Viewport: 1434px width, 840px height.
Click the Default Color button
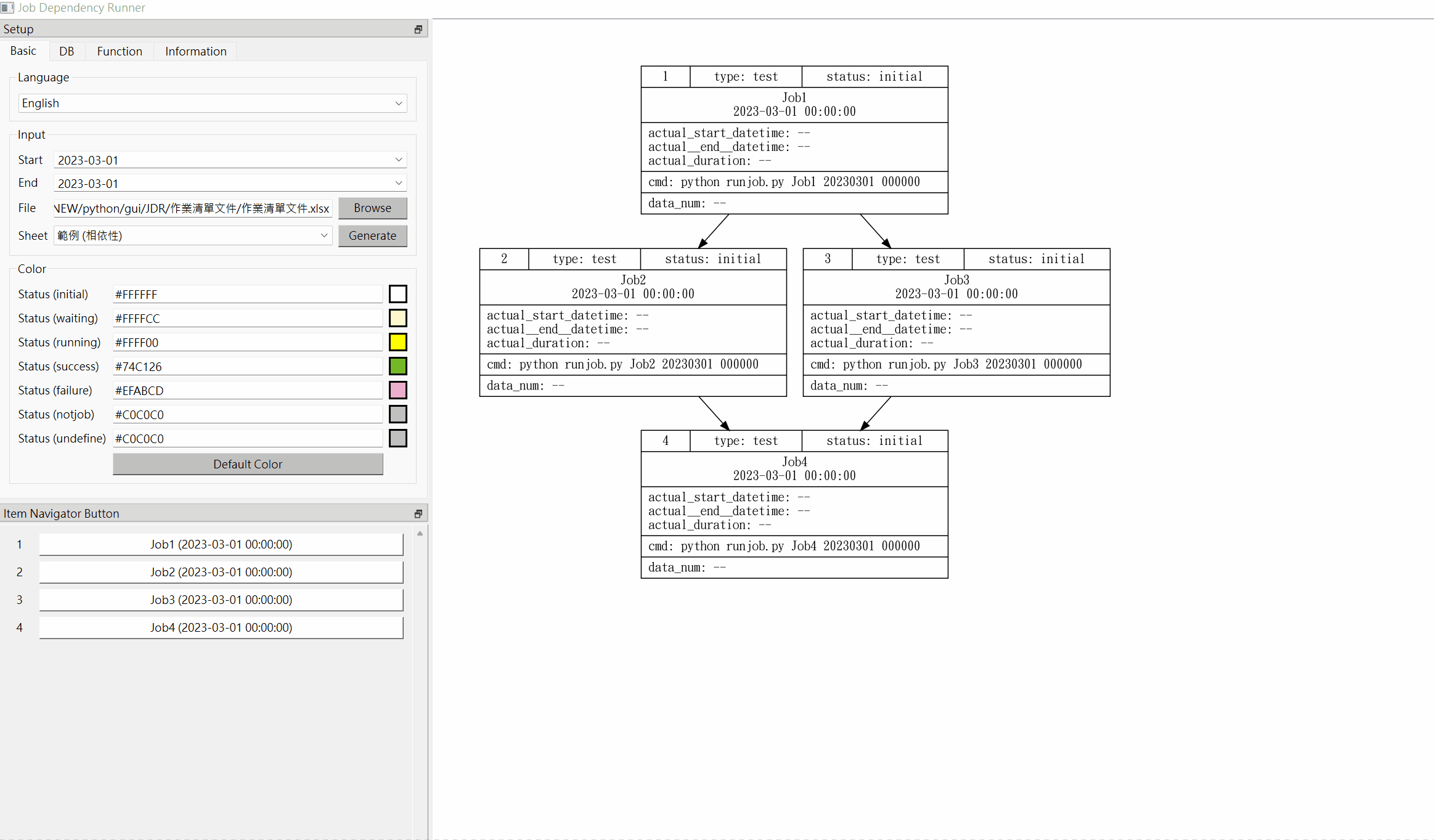[x=247, y=464]
